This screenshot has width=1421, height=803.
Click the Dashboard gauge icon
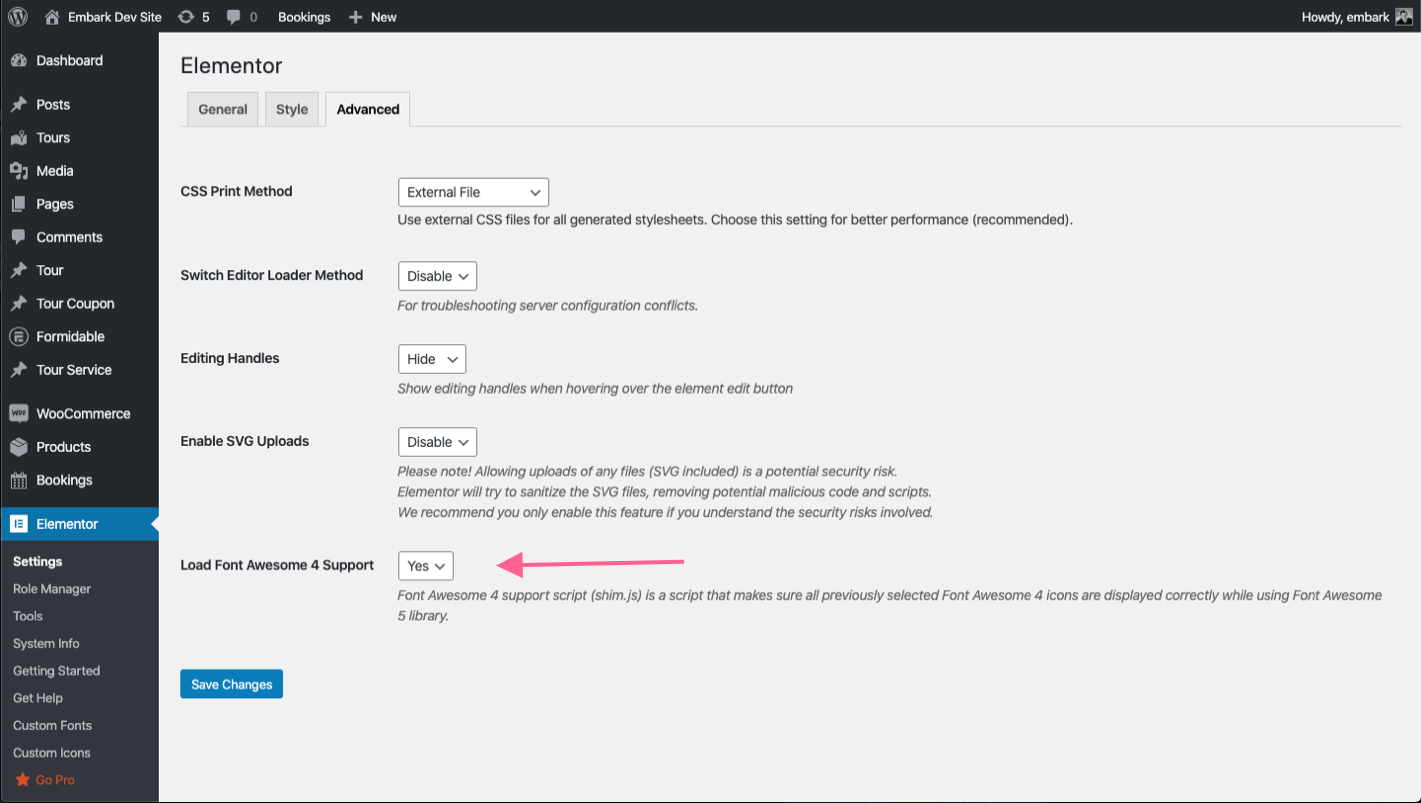point(19,61)
